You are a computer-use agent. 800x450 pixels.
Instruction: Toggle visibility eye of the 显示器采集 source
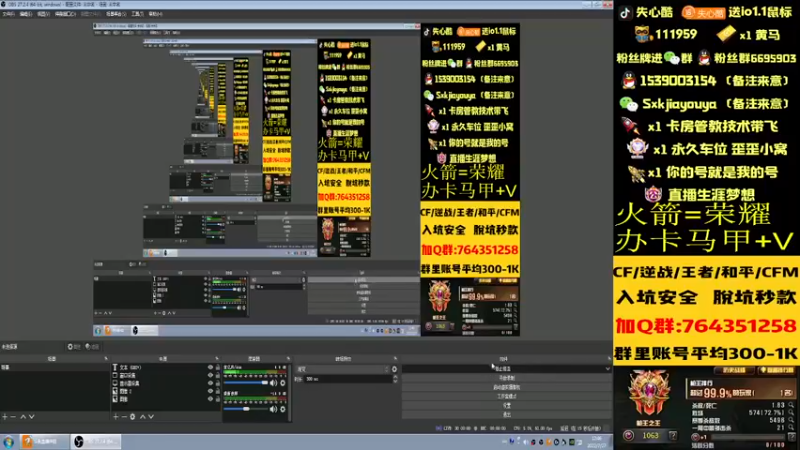[210, 383]
